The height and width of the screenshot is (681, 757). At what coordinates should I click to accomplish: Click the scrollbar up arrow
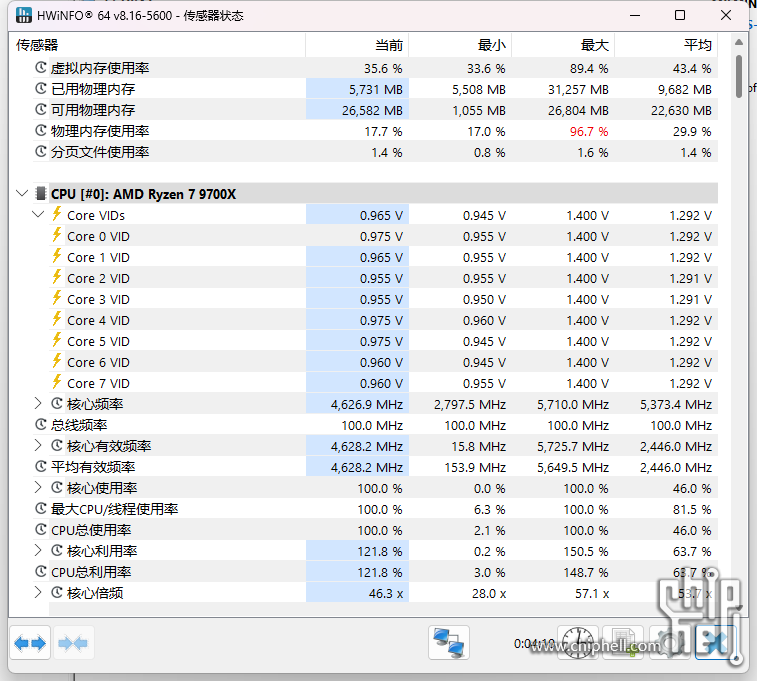point(739,42)
